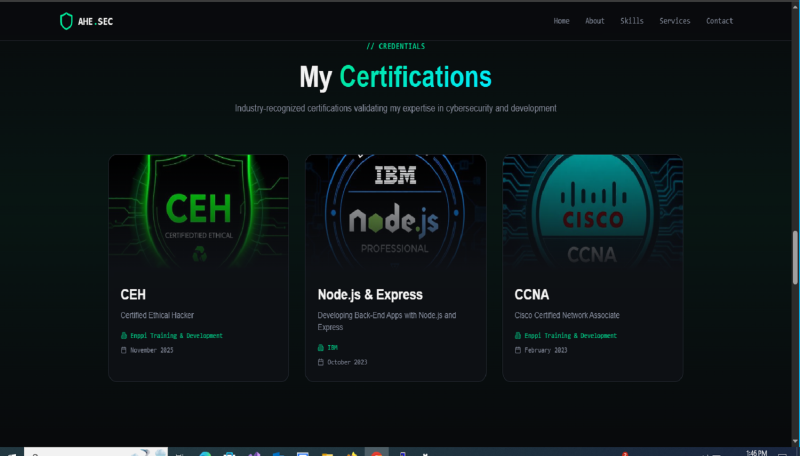800x456 pixels.
Task: Navigate to the Skills section
Action: point(631,21)
